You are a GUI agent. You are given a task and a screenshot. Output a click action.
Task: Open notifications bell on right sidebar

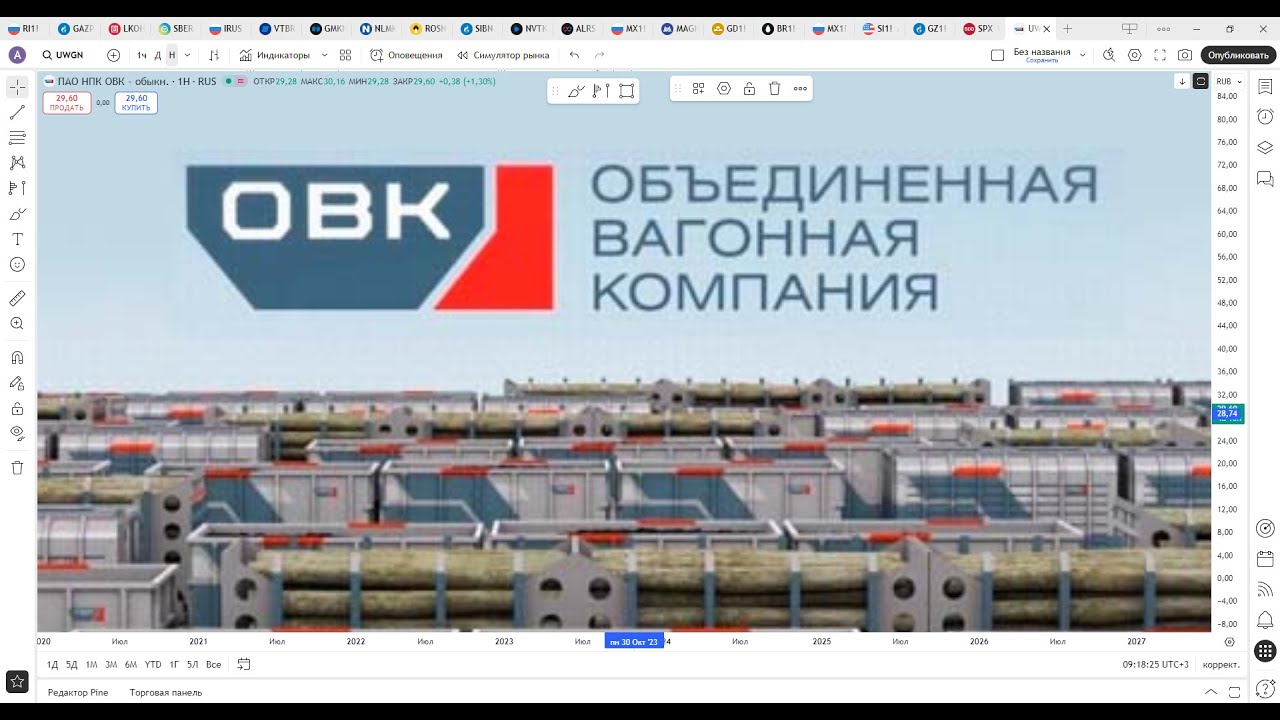1265,620
